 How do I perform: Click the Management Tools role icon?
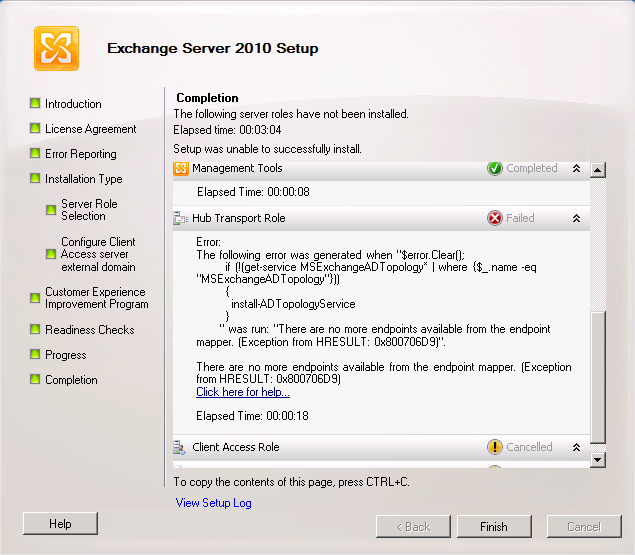click(x=181, y=169)
